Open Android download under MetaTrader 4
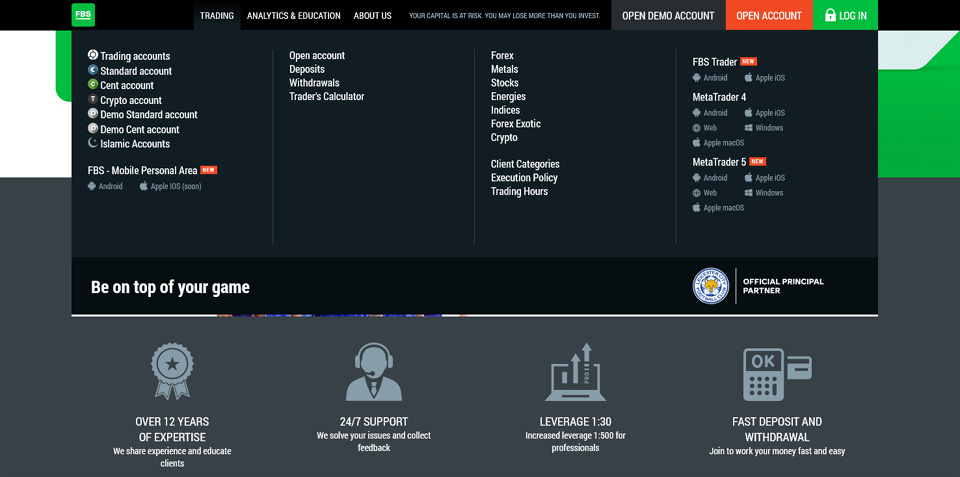Image resolution: width=960 pixels, height=477 pixels. click(x=710, y=113)
